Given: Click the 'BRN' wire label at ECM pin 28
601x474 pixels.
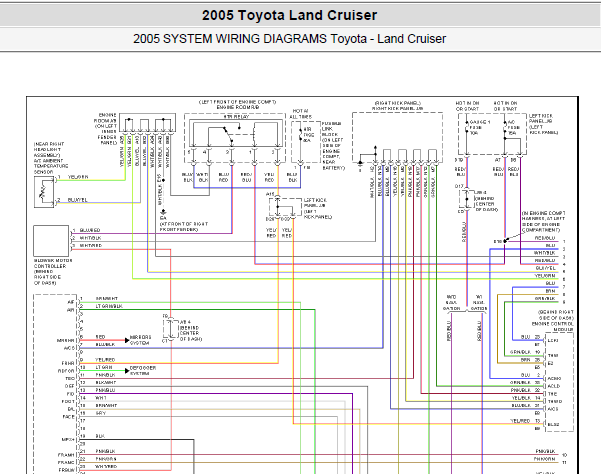Looking at the screenshot, I should click(525, 360).
